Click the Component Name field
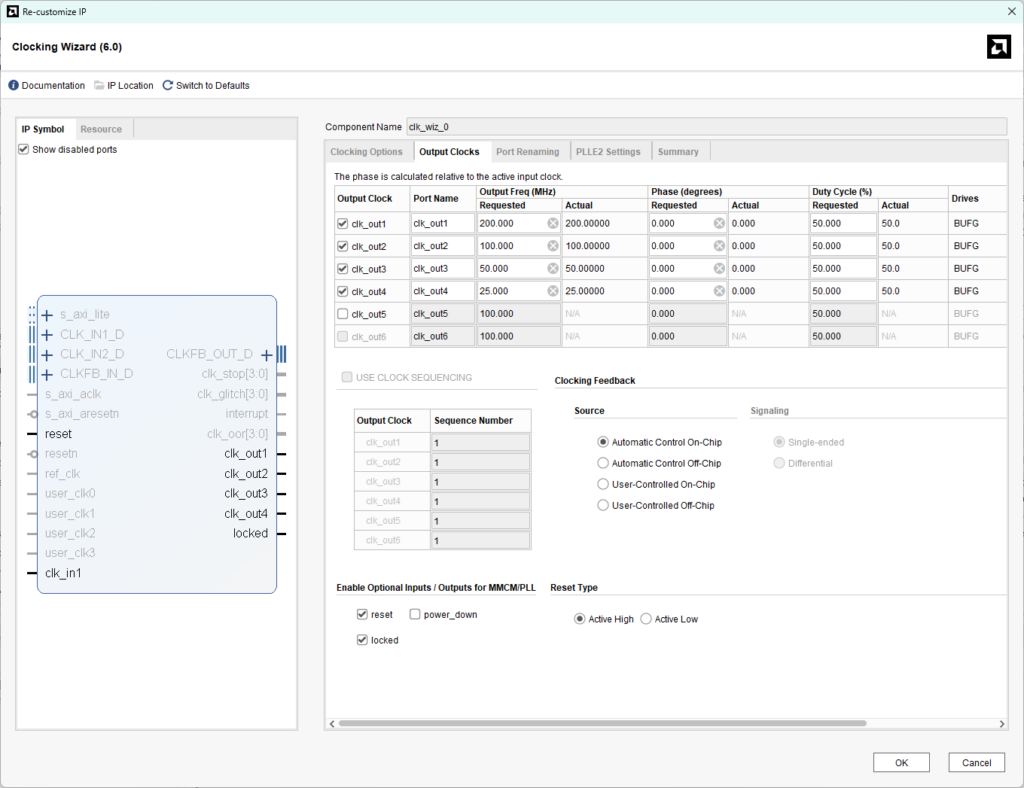The height and width of the screenshot is (788, 1024). click(x=706, y=127)
